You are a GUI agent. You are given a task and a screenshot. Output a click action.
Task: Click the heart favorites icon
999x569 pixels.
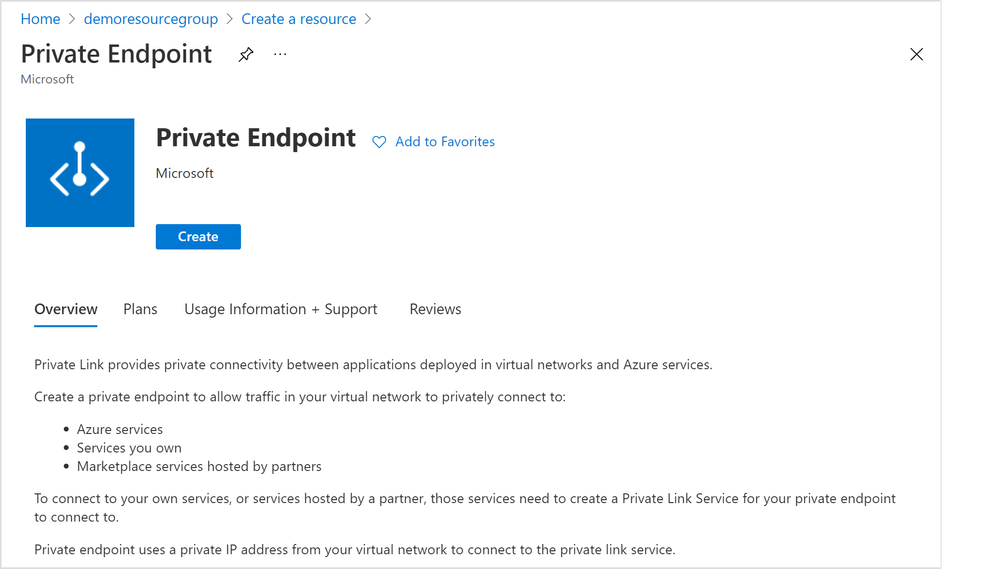tap(379, 142)
